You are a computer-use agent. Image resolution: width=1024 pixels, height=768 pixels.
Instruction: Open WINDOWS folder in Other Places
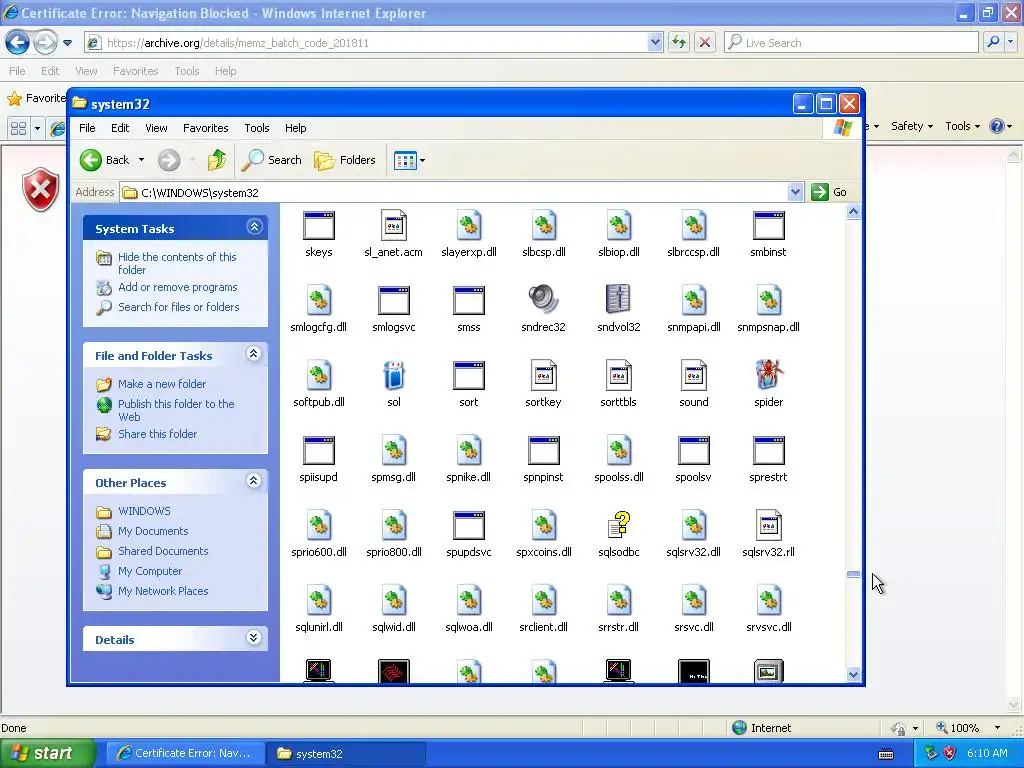tap(144, 511)
